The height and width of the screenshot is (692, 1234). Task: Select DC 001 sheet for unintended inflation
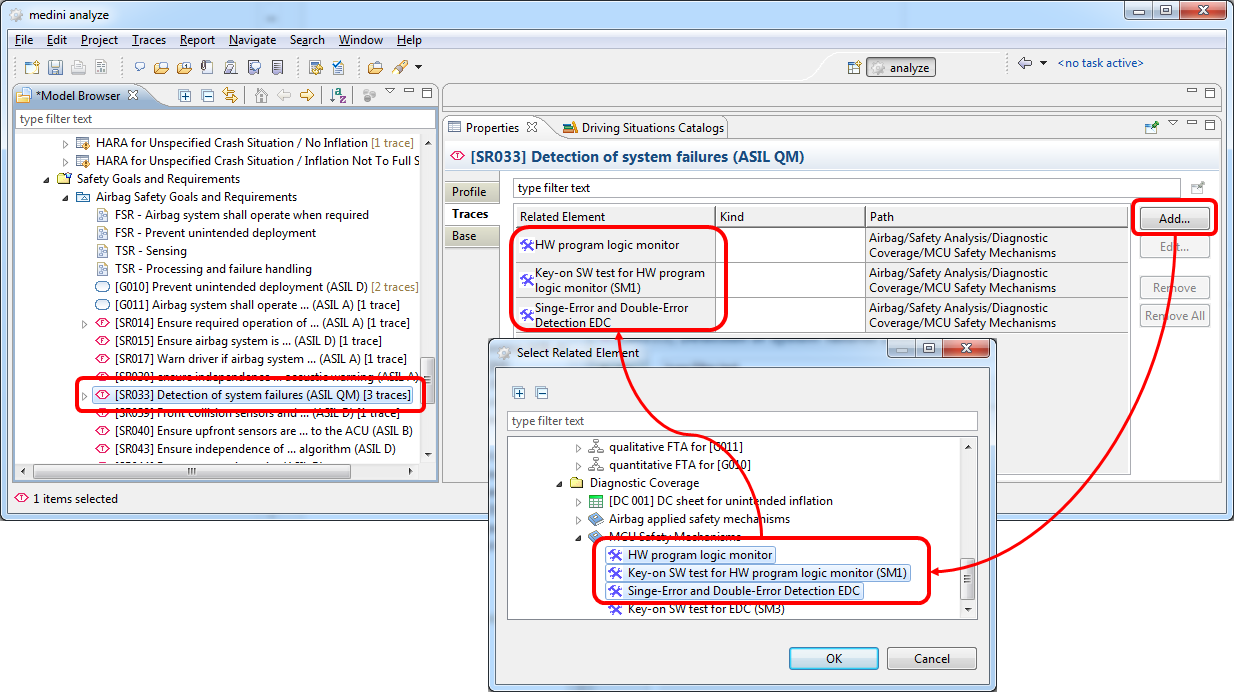[x=720, y=501]
